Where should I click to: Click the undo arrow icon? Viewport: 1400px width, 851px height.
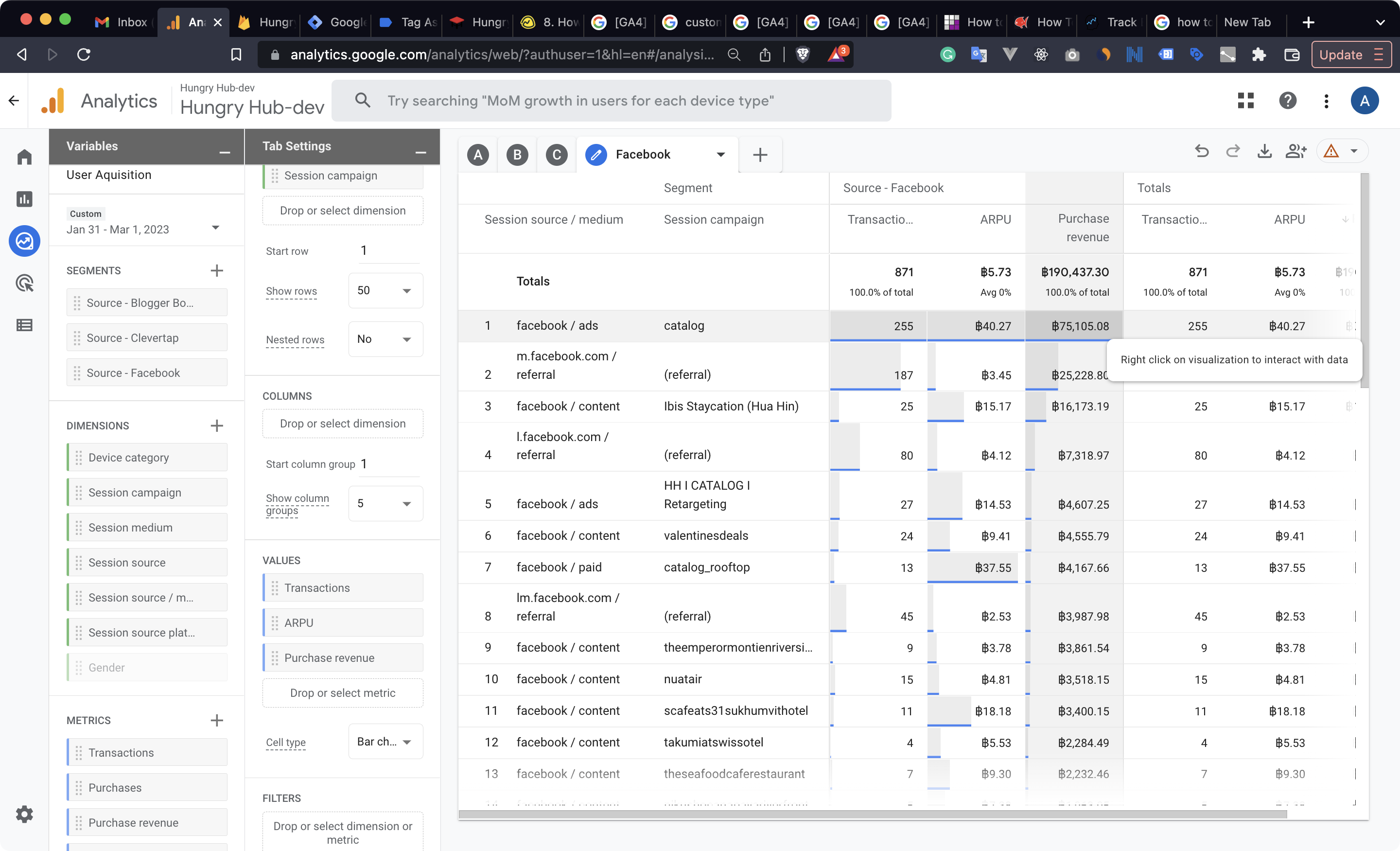[x=1201, y=151]
